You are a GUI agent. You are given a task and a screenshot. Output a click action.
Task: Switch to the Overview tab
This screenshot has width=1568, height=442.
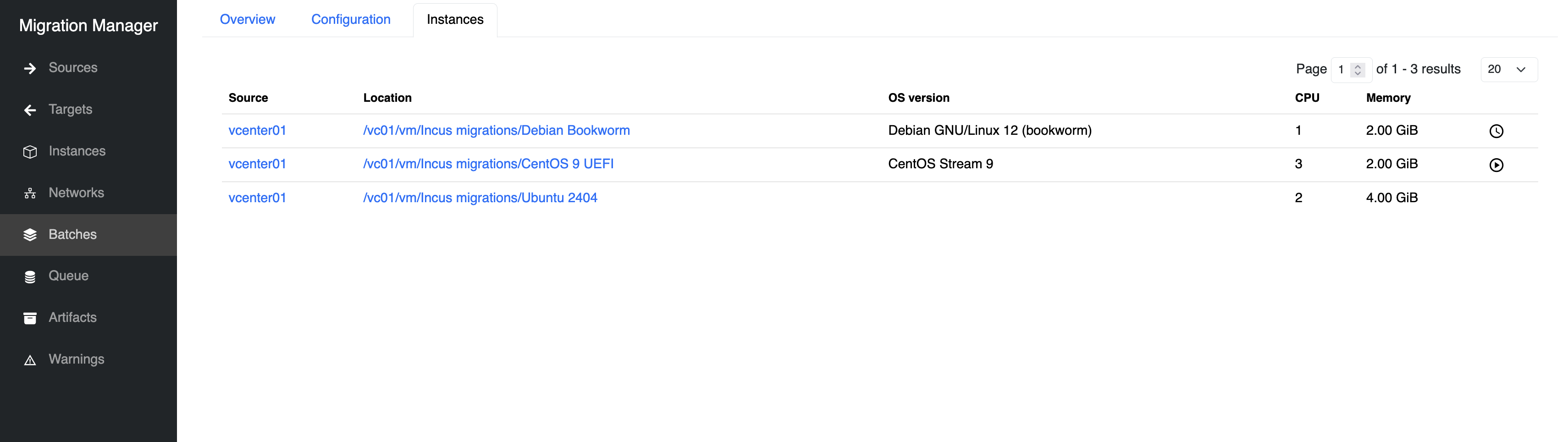coord(247,19)
